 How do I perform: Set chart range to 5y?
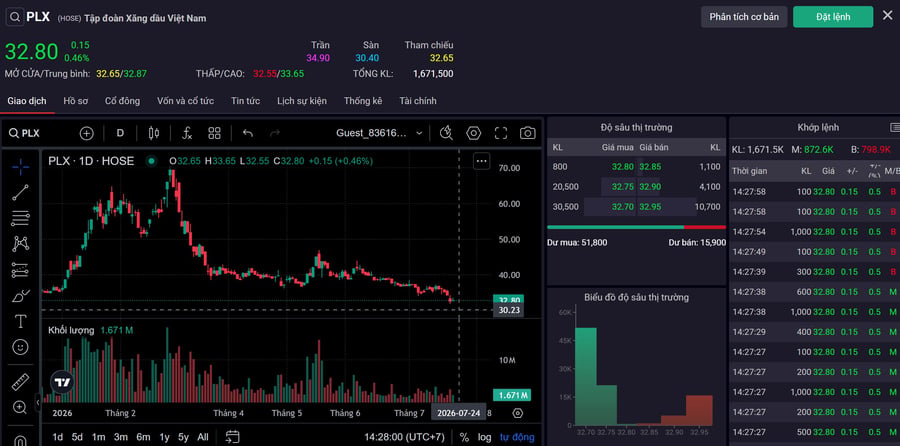pyautogui.click(x=183, y=437)
